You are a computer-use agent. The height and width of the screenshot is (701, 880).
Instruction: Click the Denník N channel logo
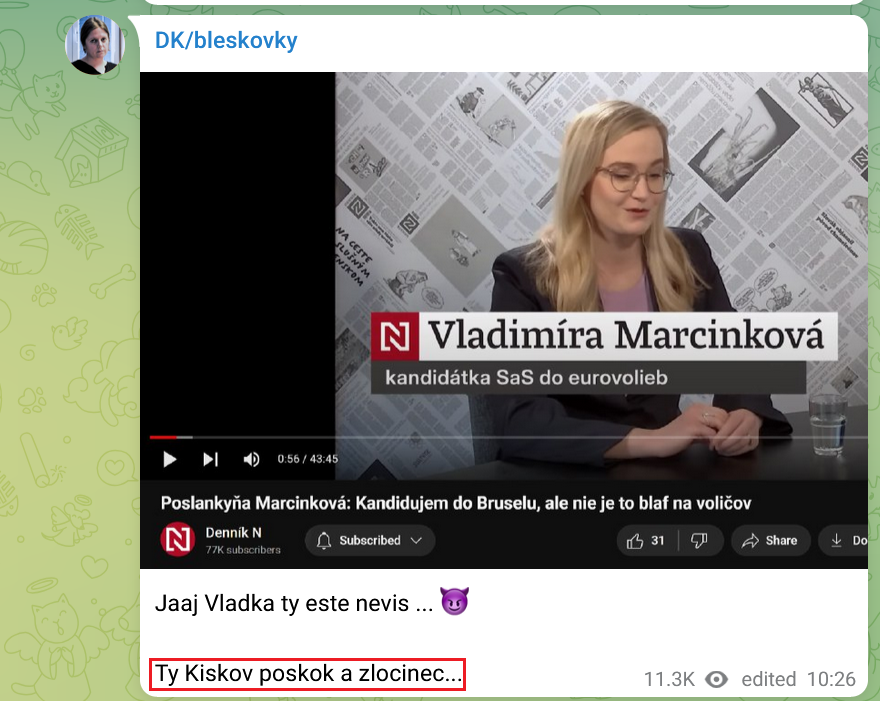point(178,539)
